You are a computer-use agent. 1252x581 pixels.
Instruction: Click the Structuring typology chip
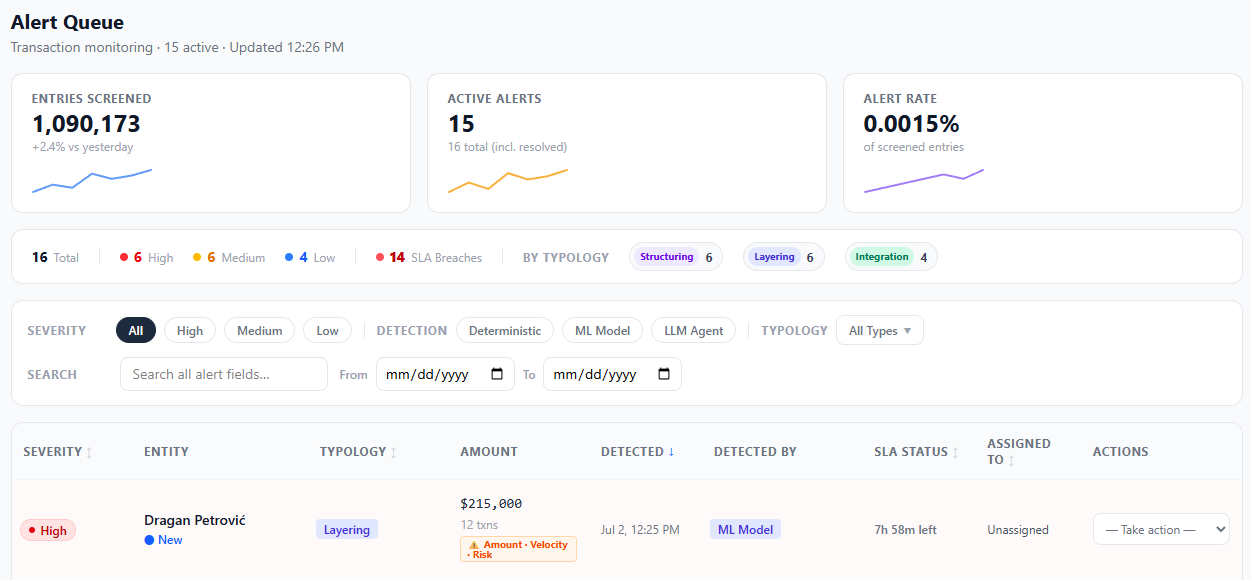click(676, 257)
